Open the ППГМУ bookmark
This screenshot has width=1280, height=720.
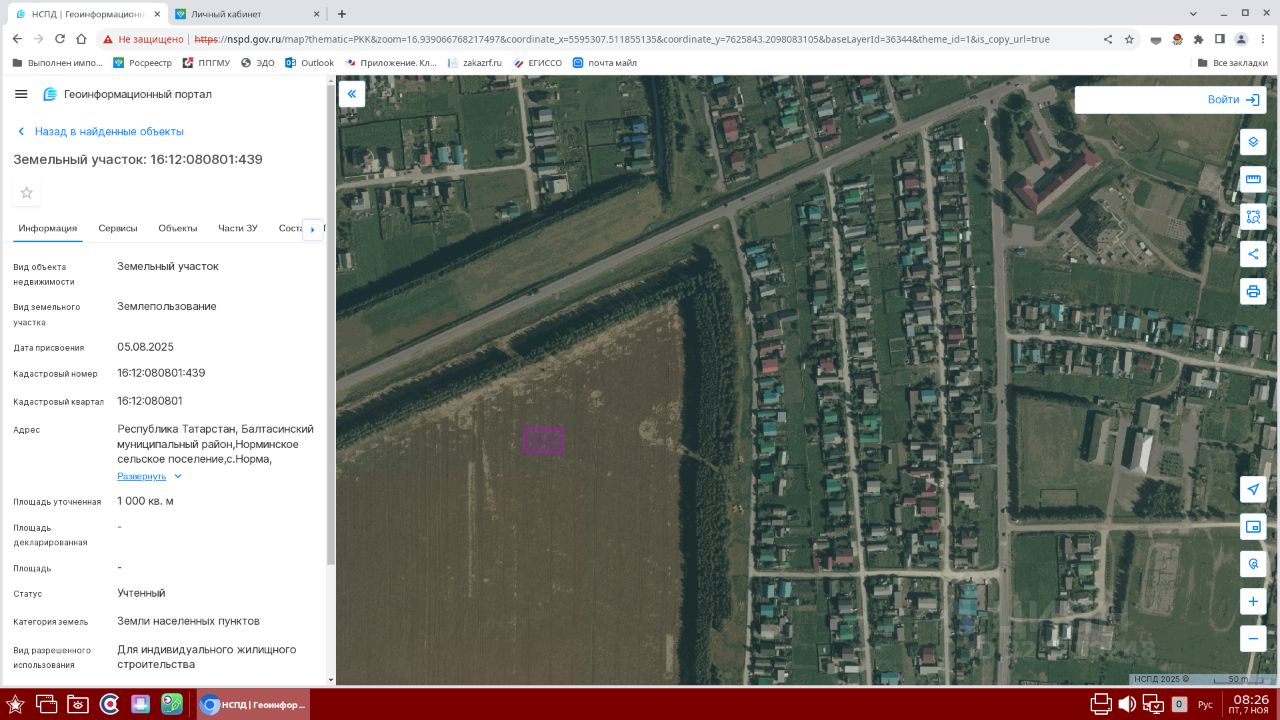pos(206,63)
